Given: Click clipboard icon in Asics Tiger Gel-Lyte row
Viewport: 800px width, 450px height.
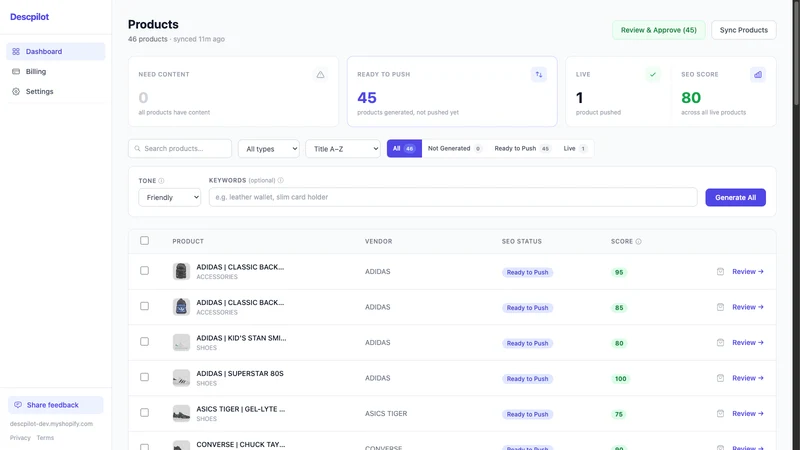Looking at the screenshot, I should 720,413.
